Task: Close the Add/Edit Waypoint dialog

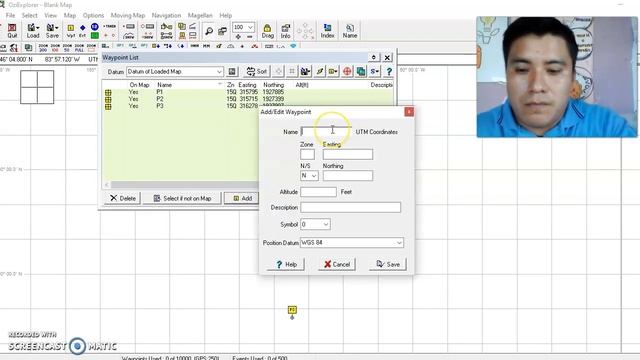Action: click(409, 112)
